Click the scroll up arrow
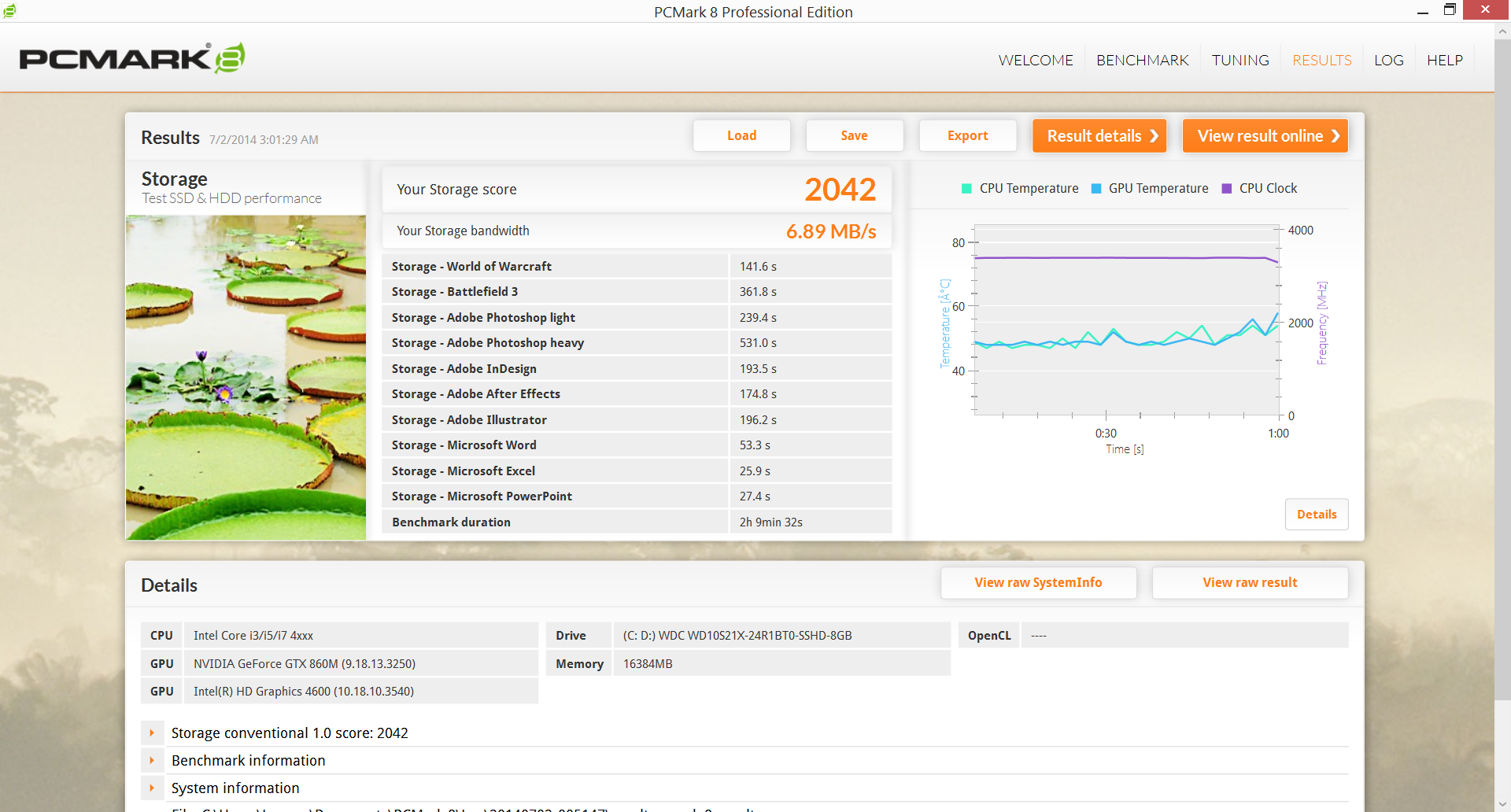Screen dimensions: 1511x812 [x=1502, y=32]
